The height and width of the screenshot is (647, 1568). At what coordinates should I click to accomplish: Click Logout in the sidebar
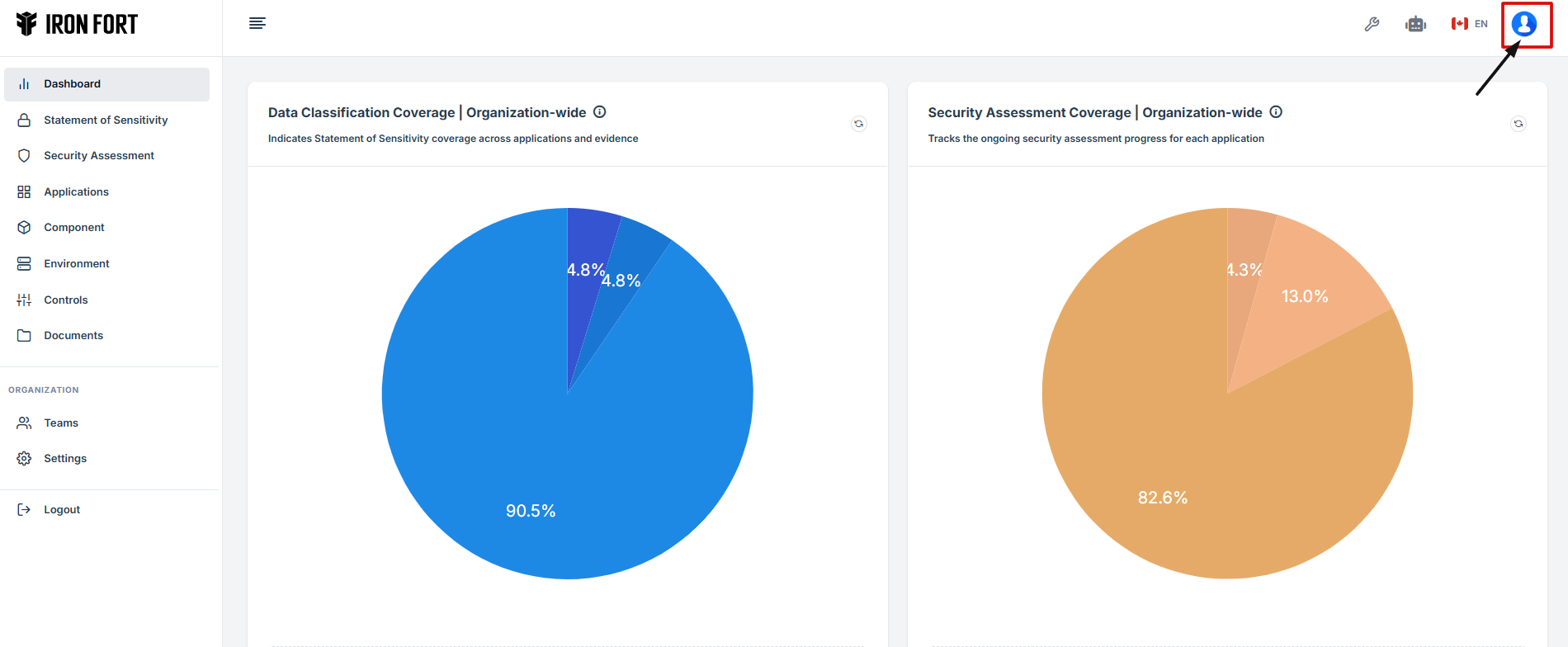(62, 510)
